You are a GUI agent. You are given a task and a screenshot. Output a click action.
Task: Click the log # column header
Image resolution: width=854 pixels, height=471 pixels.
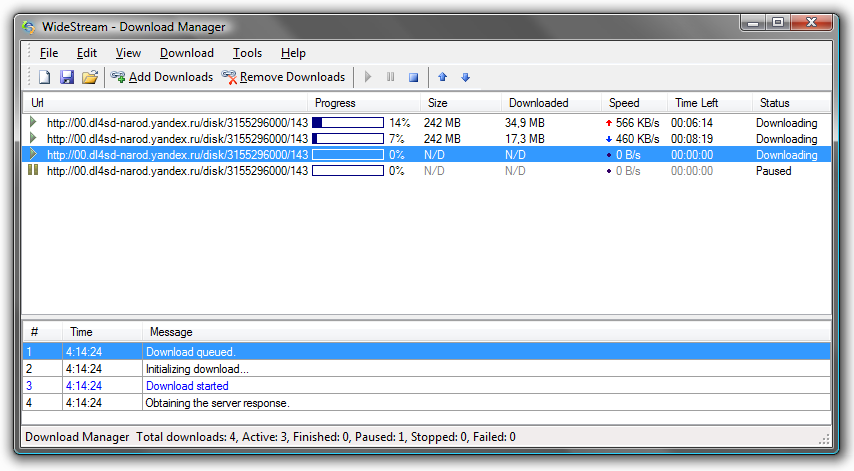[x=42, y=332]
